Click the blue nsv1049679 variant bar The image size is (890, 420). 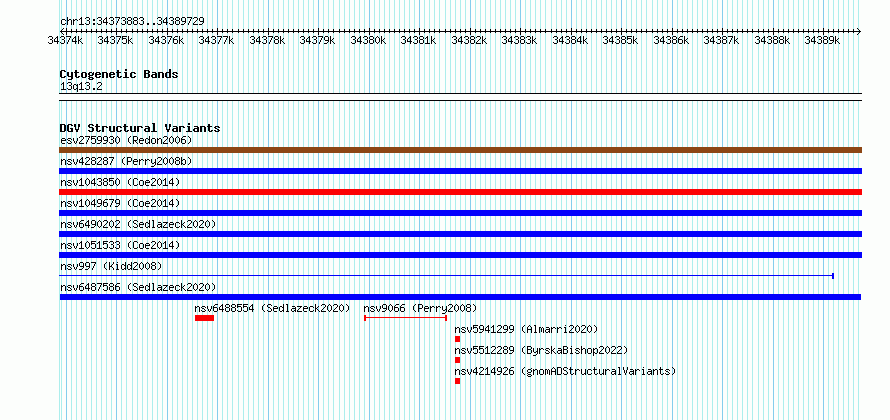(x=460, y=213)
